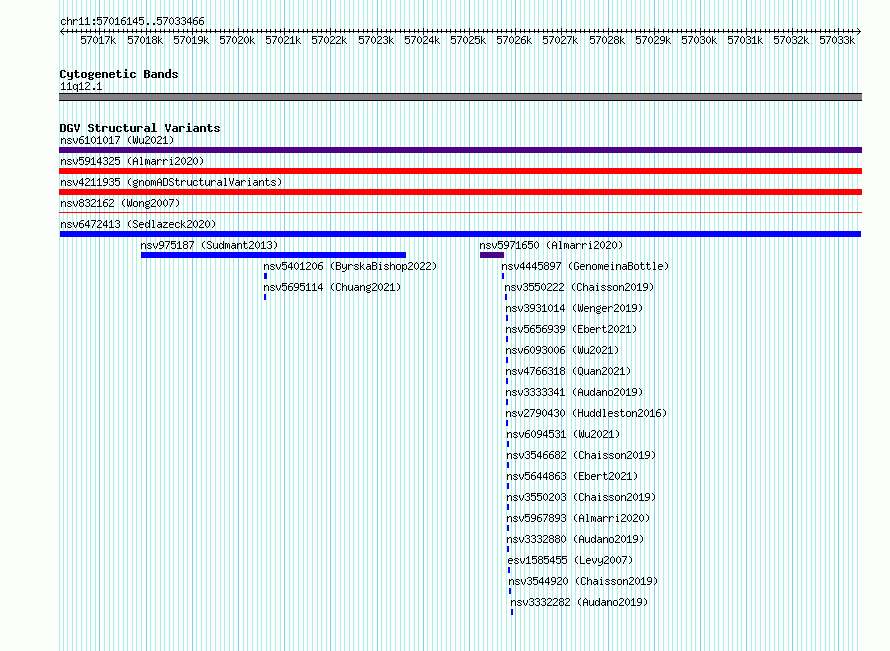Click nsv975187 (Sudmant2013) label
890x651 pixels.
[209, 245]
